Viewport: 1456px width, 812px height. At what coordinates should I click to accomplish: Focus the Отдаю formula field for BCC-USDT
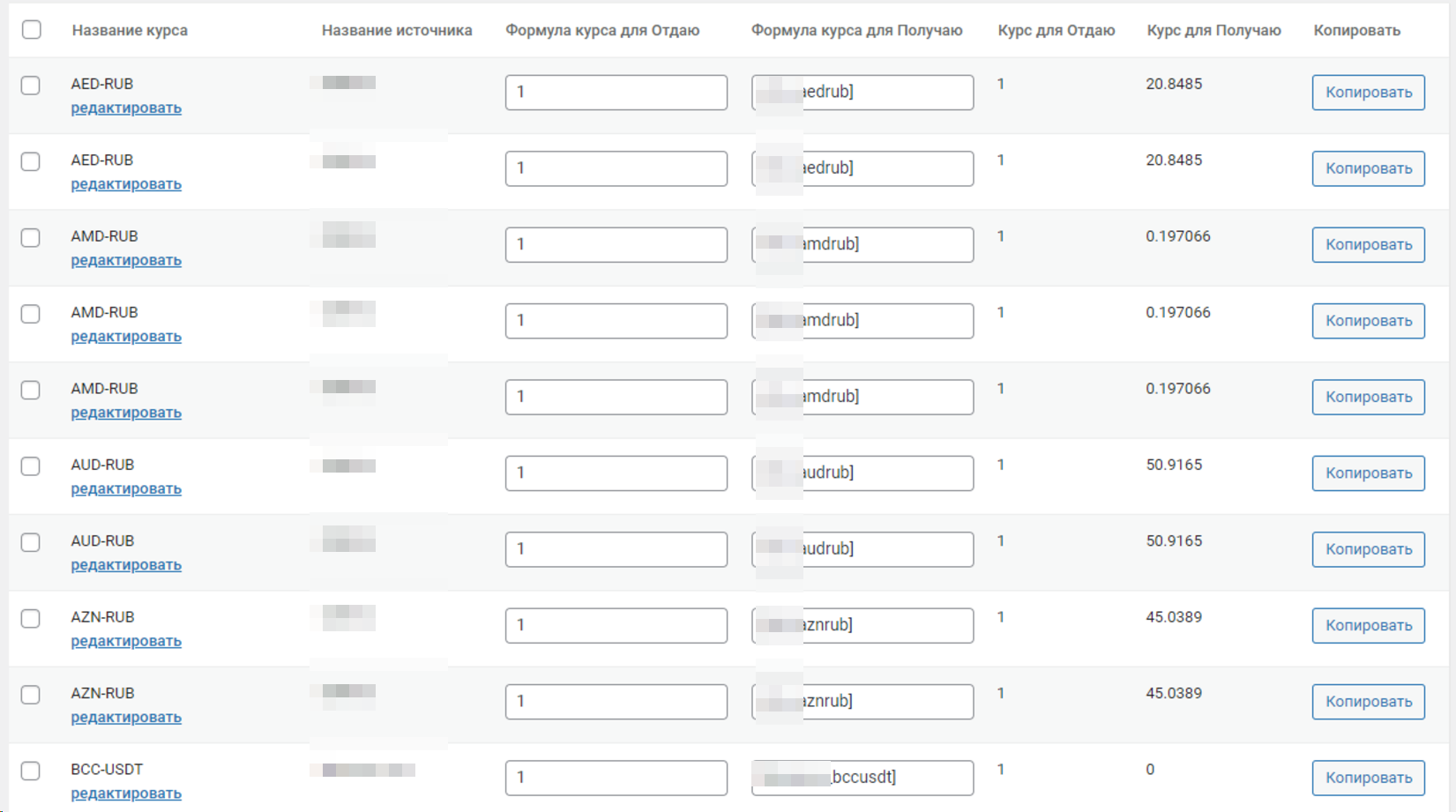pyautogui.click(x=616, y=778)
